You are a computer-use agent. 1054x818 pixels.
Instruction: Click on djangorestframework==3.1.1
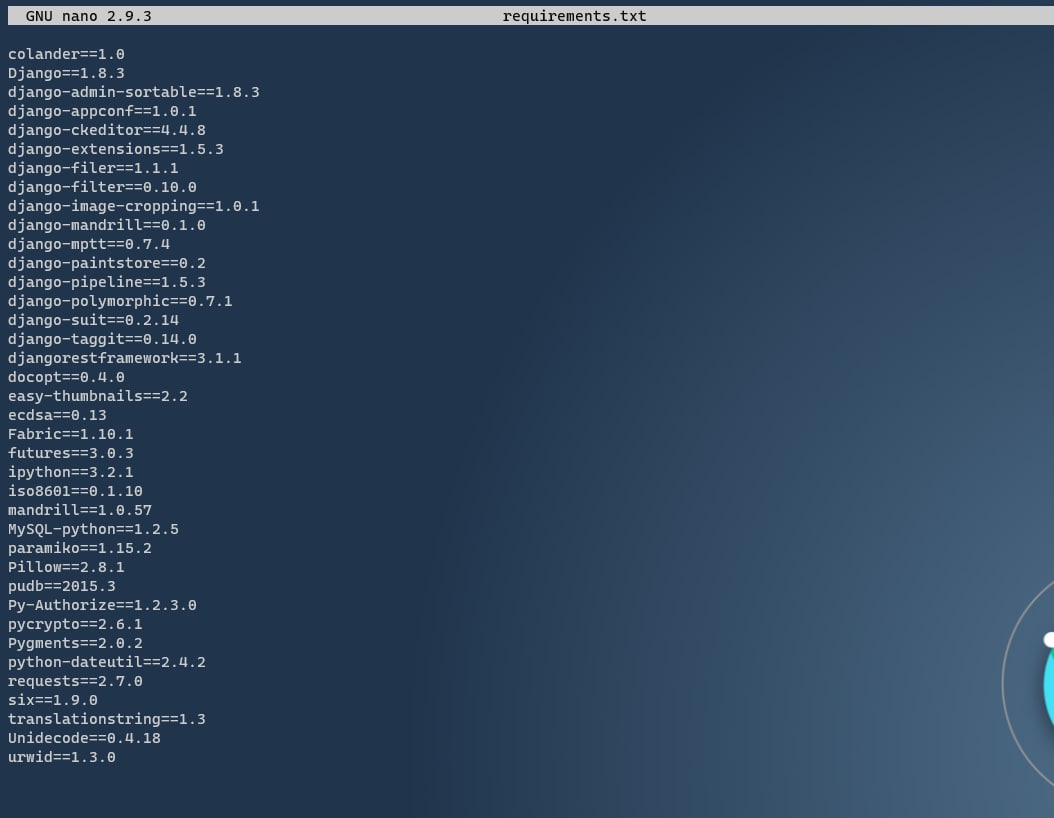(124, 358)
